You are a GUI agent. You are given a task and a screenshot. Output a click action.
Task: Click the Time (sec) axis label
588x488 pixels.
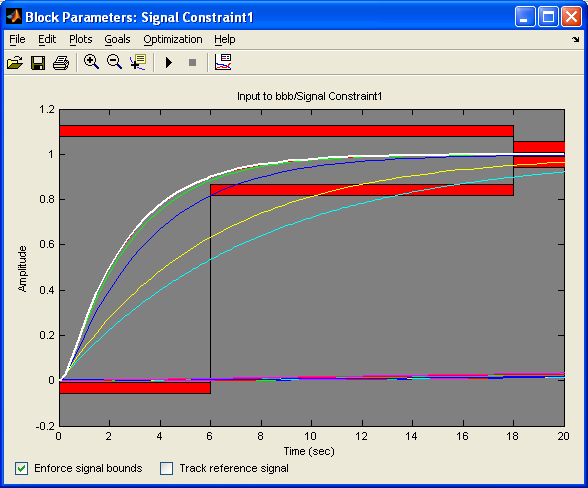tap(309, 451)
